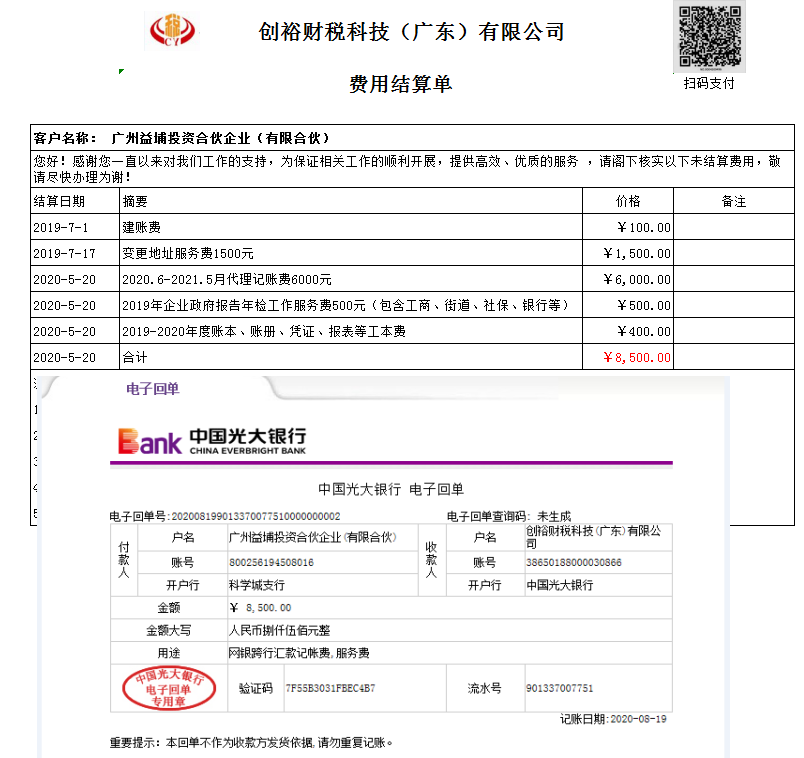Click the QR code for scan payment
This screenshot has width=804, height=758.
(x=710, y=36)
